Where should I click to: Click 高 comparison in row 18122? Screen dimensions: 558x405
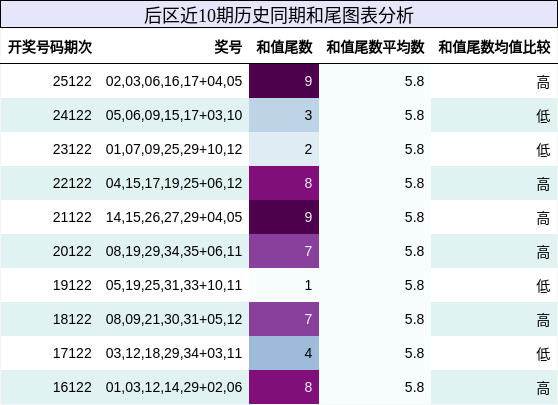543,320
